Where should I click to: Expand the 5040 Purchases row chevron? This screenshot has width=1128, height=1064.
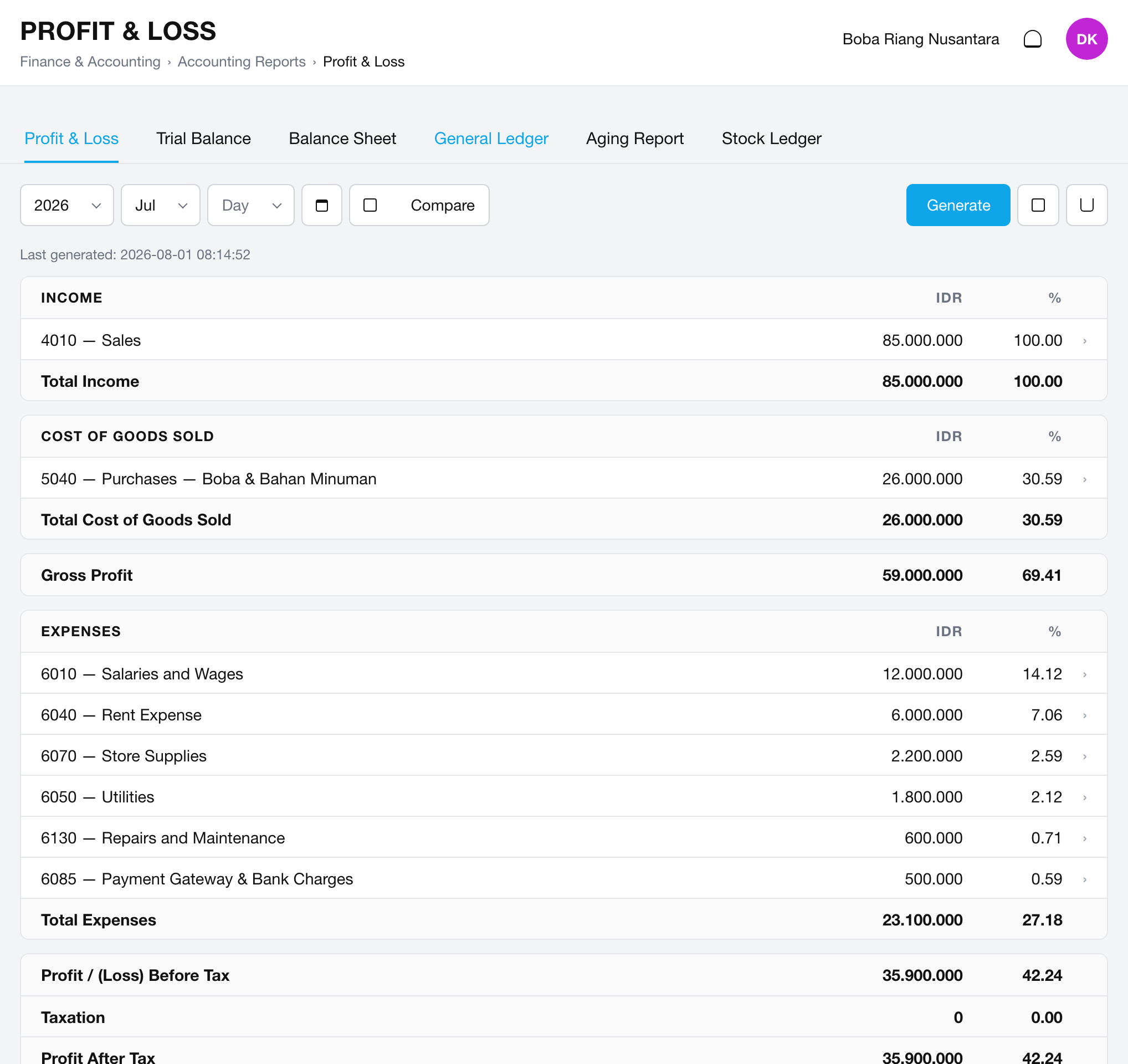[1084, 479]
